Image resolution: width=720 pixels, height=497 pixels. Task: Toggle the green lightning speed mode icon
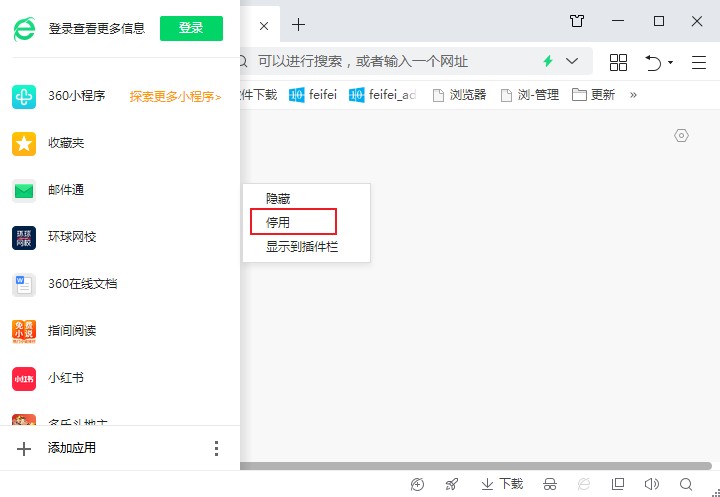tap(548, 61)
